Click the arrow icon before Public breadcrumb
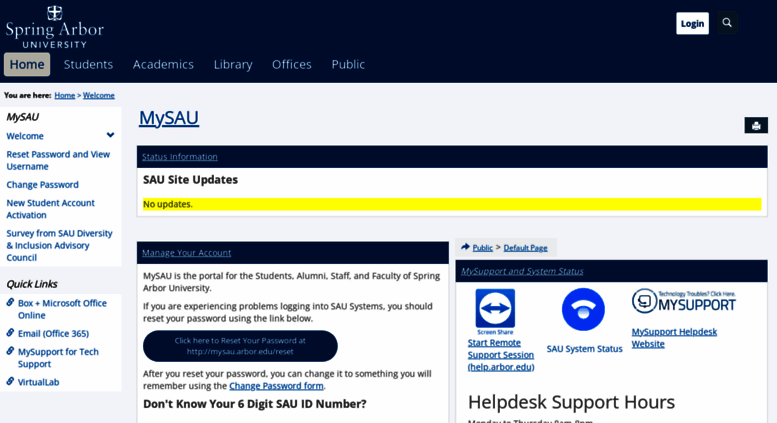777x423 pixels. point(465,247)
